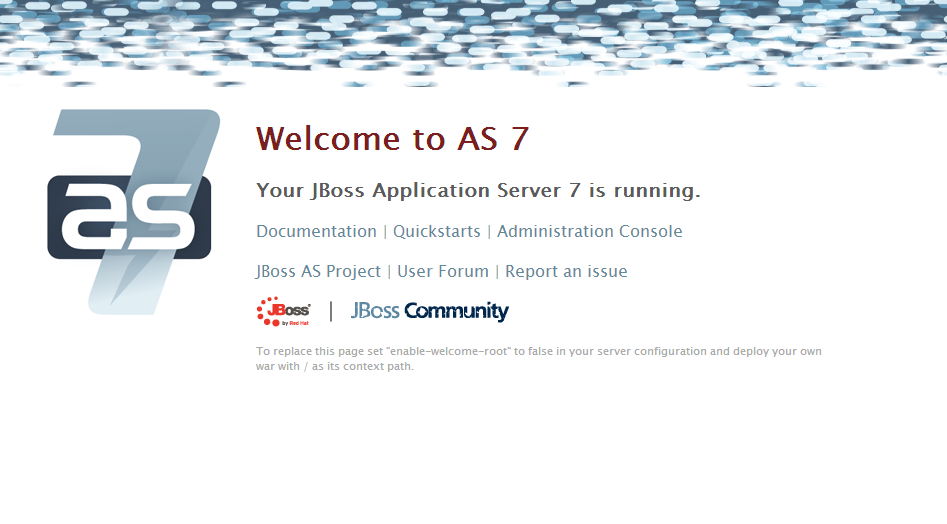Open the Documentation link
This screenshot has width=947, height=524.
(316, 231)
